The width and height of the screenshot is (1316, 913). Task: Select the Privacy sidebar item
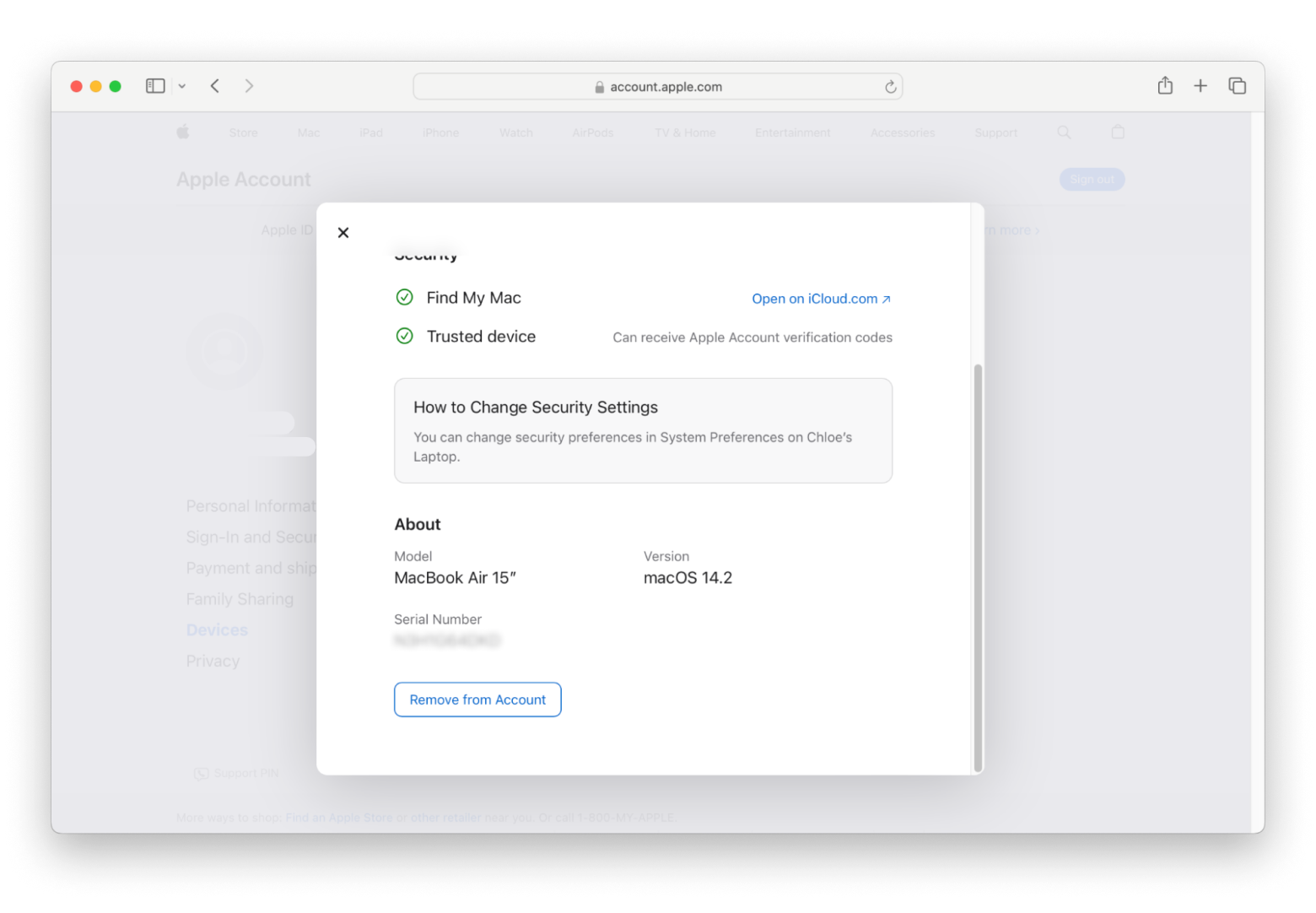click(213, 662)
